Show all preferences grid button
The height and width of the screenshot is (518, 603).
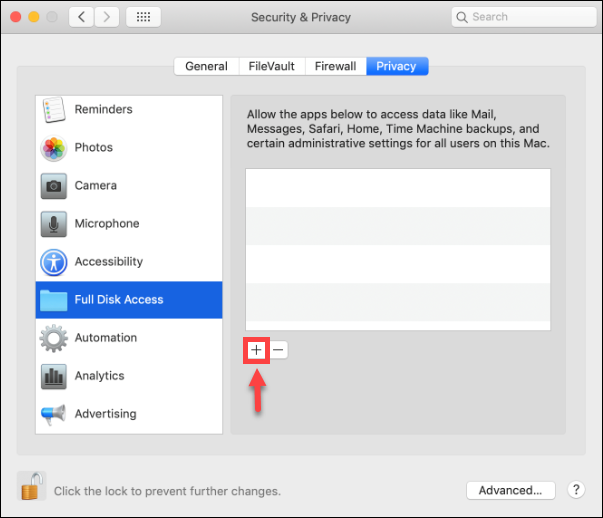[x=143, y=17]
